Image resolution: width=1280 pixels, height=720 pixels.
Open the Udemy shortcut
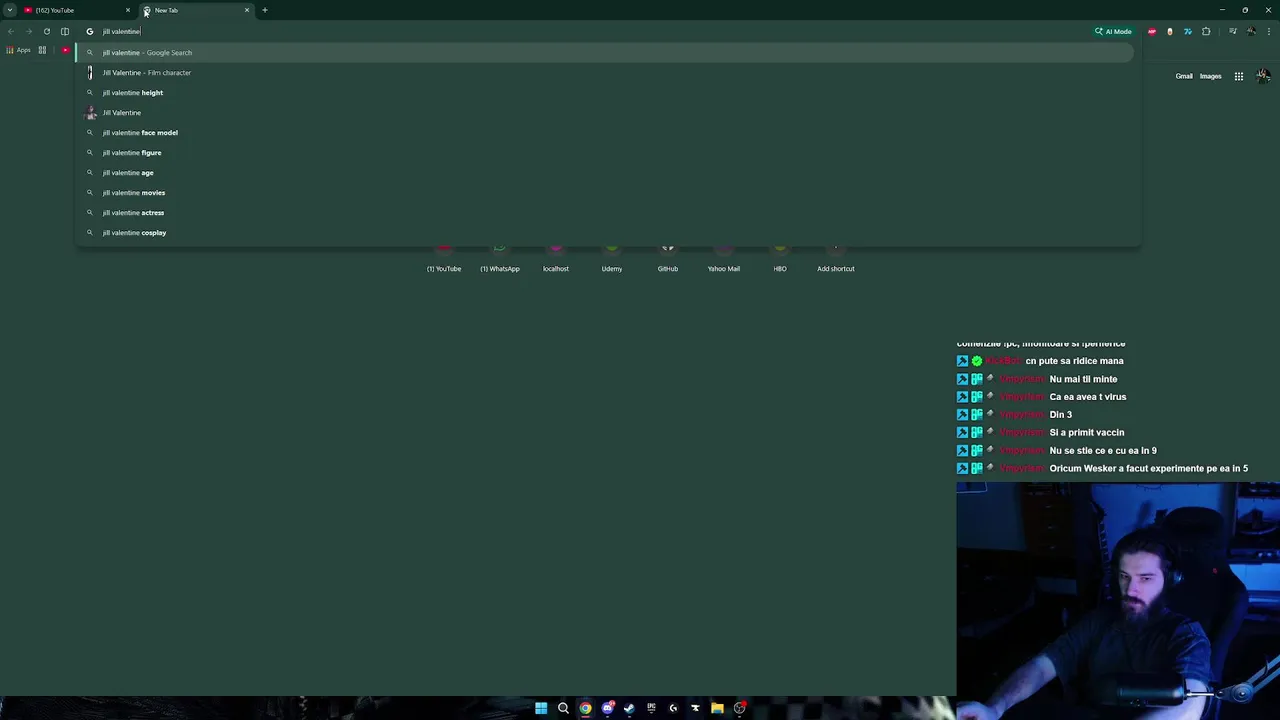pyautogui.click(x=612, y=258)
